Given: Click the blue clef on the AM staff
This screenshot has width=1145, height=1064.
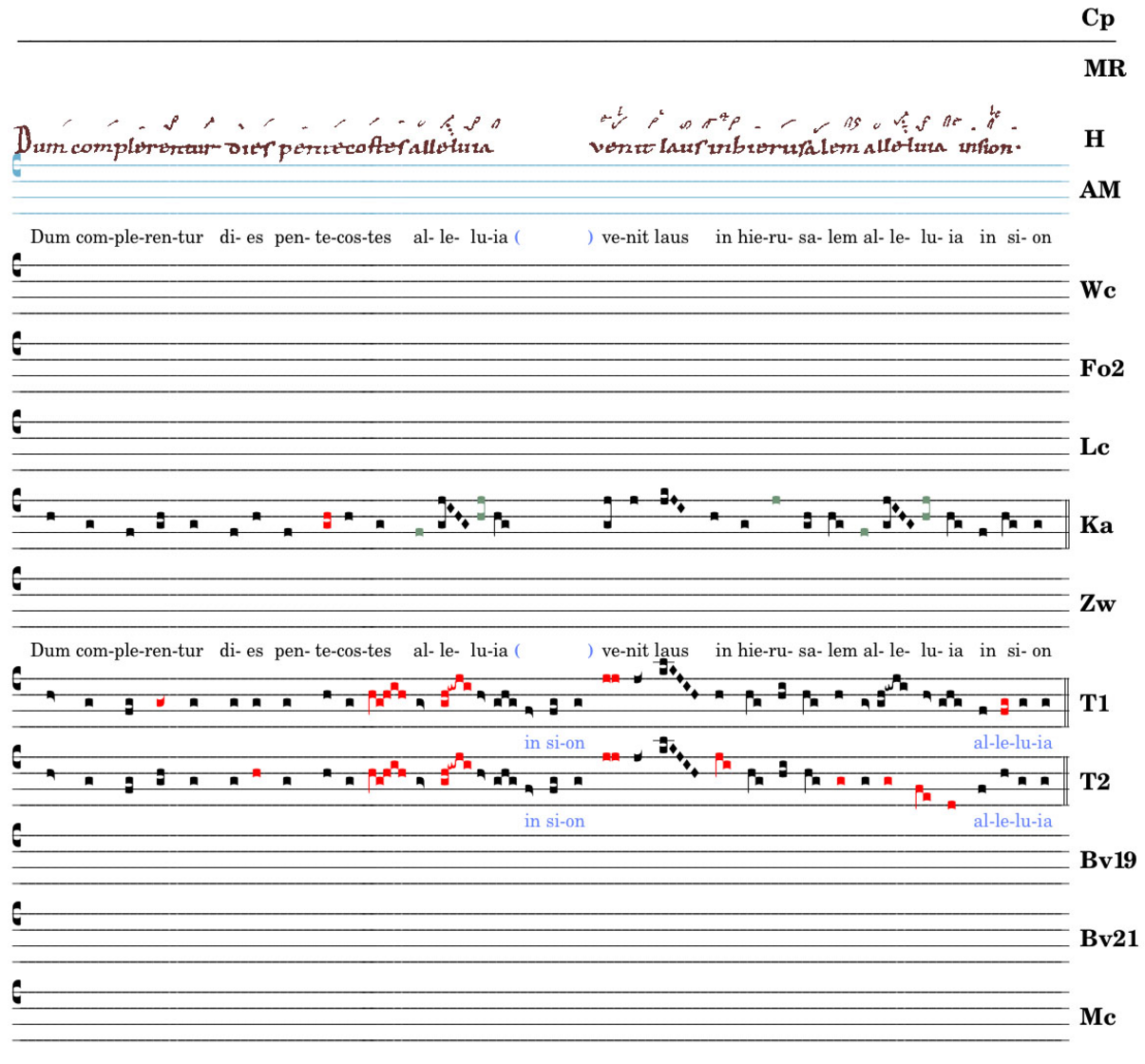Looking at the screenshot, I should [x=16, y=166].
